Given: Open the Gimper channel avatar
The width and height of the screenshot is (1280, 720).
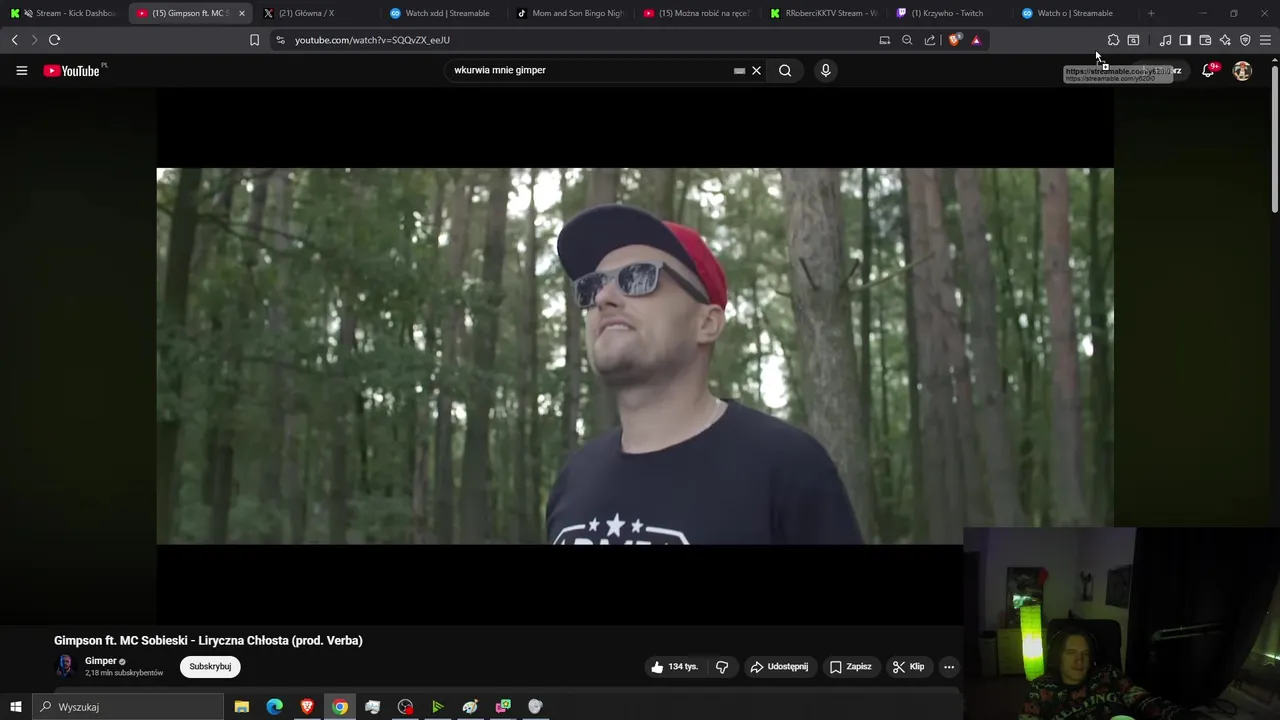Looking at the screenshot, I should coord(65,666).
